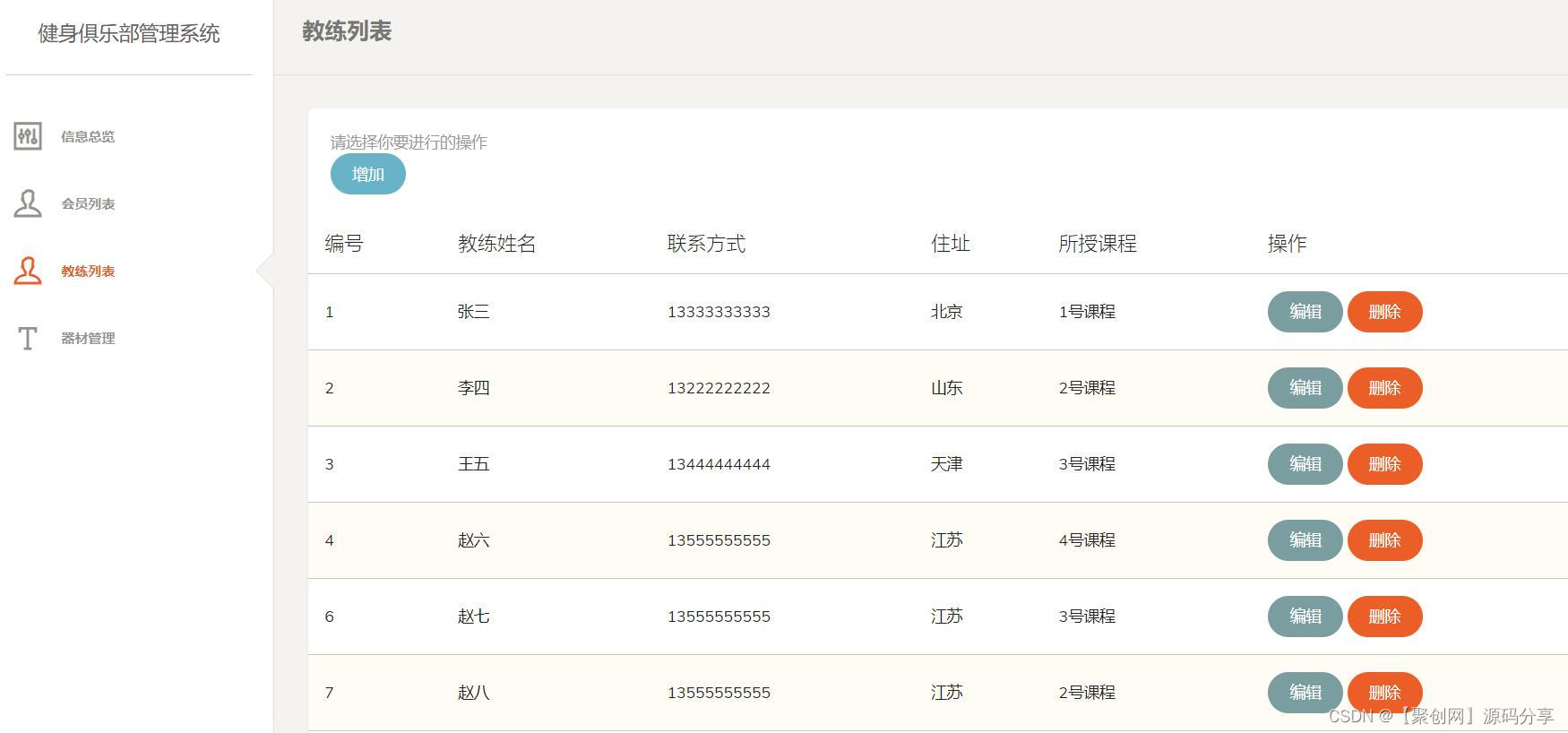
Task: Click 赵八's course cell 2号课程
Action: (x=1087, y=693)
